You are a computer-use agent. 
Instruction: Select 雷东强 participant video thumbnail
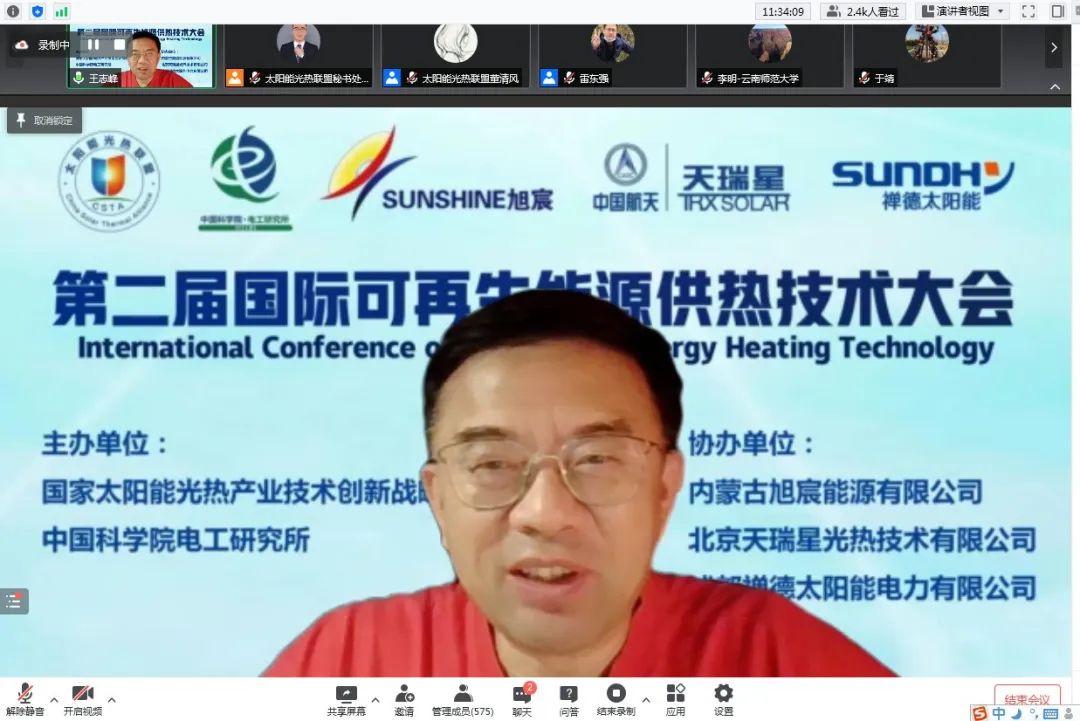coord(612,56)
